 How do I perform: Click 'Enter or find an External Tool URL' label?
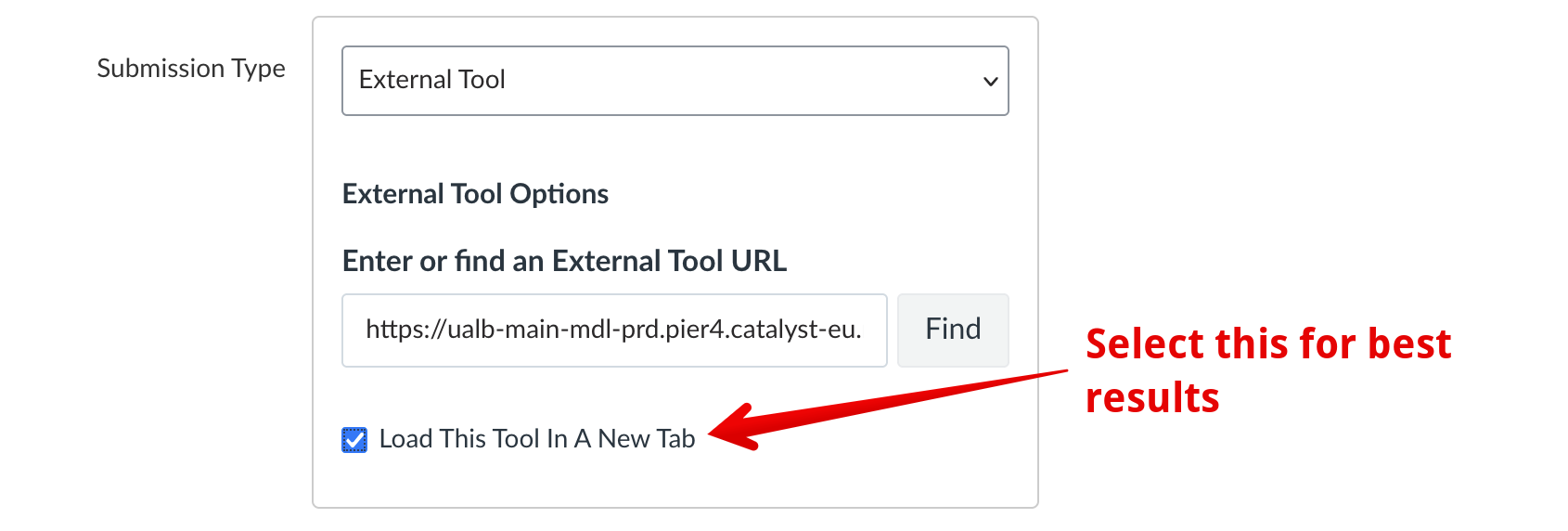click(x=564, y=261)
